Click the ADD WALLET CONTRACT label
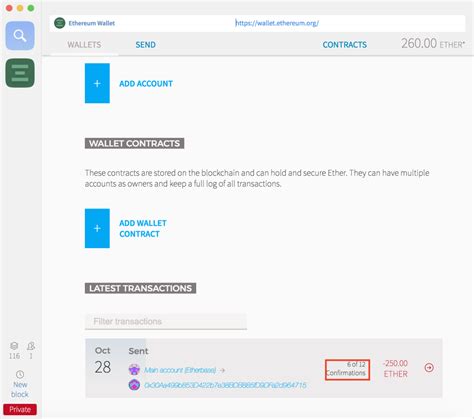Image resolution: width=474 pixels, height=419 pixels. tap(143, 228)
